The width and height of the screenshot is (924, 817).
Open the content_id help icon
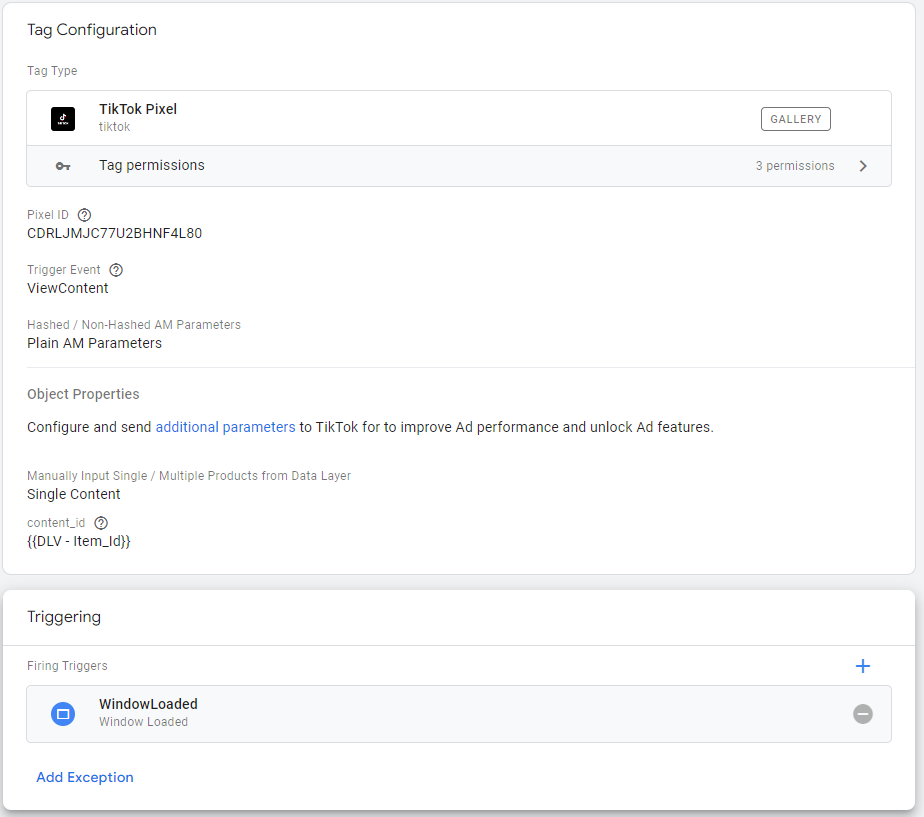coord(100,522)
